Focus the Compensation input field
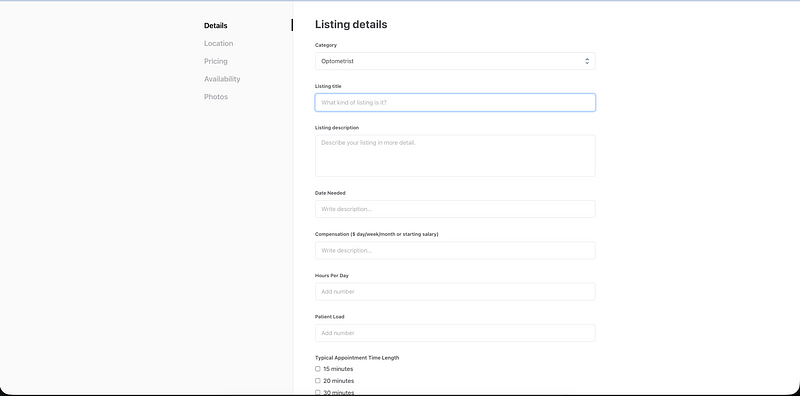 tap(455, 251)
